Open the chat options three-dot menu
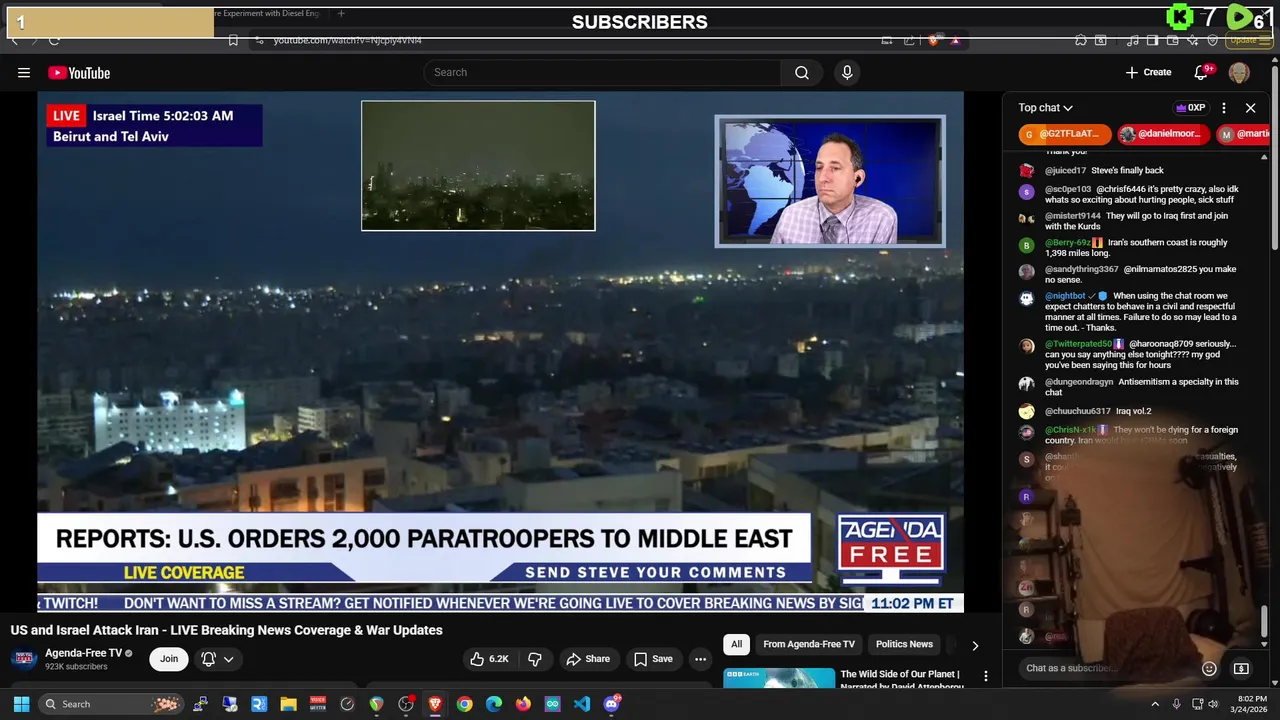The width and height of the screenshot is (1280, 720). coord(1224,108)
